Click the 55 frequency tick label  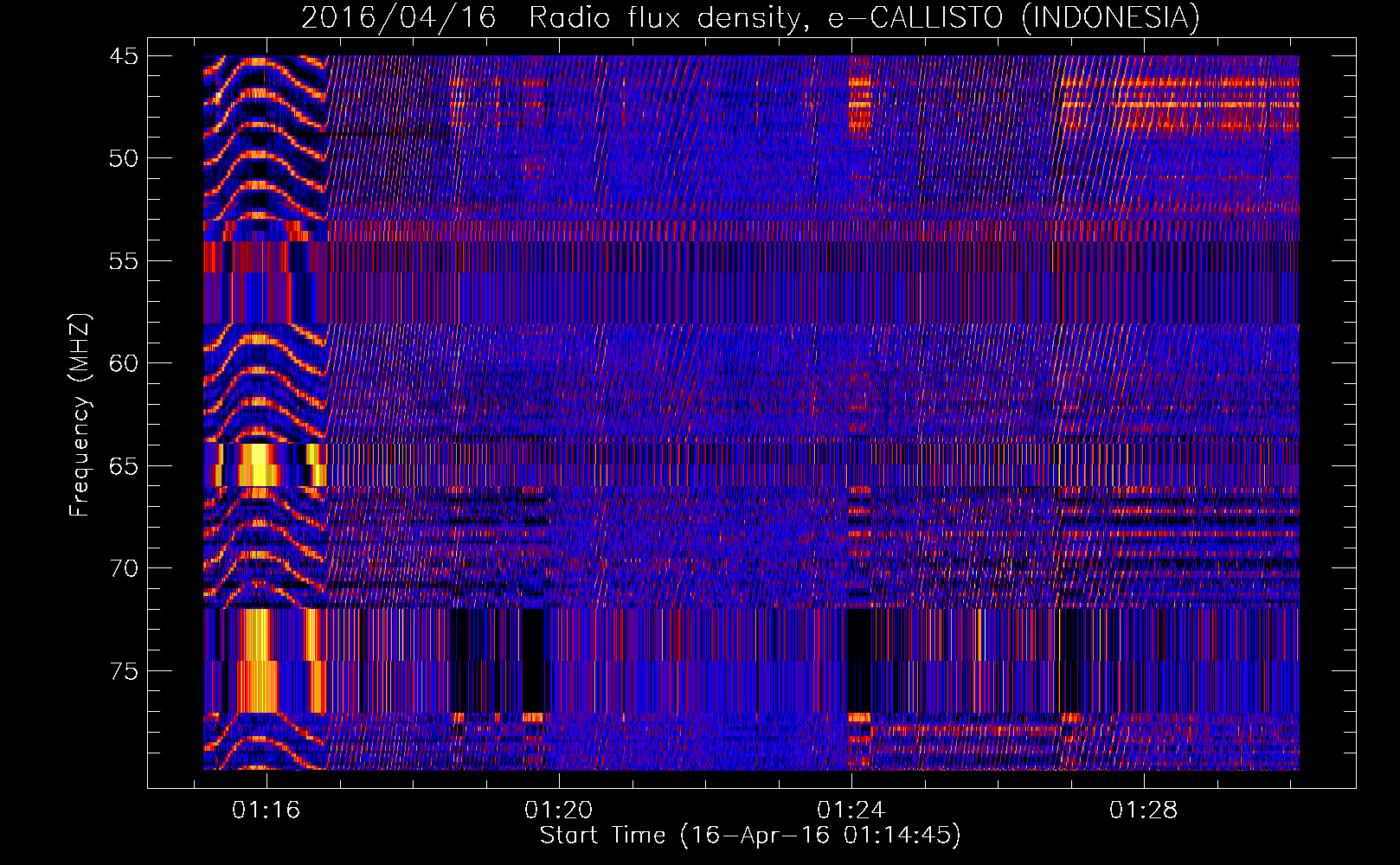pyautogui.click(x=124, y=261)
